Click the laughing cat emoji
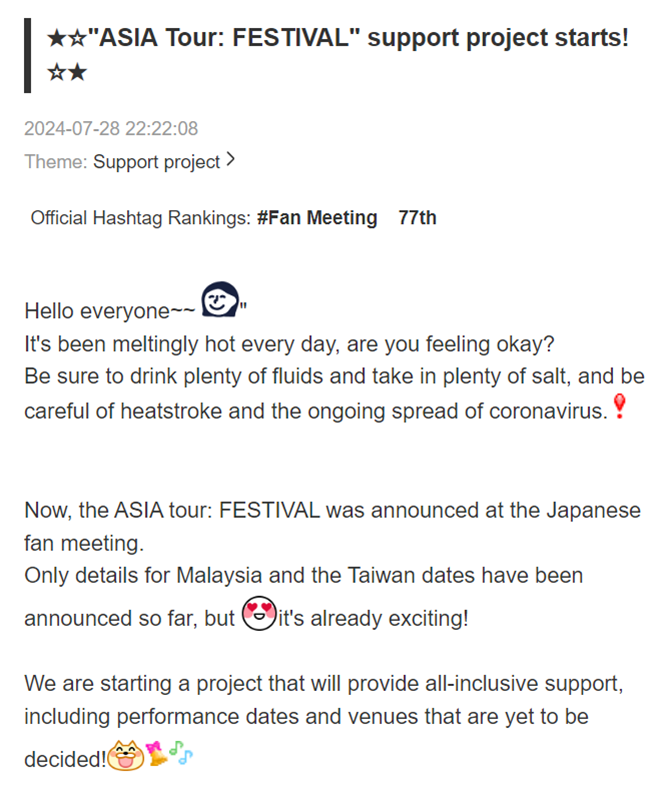This screenshot has width=670, height=790. click(126, 755)
